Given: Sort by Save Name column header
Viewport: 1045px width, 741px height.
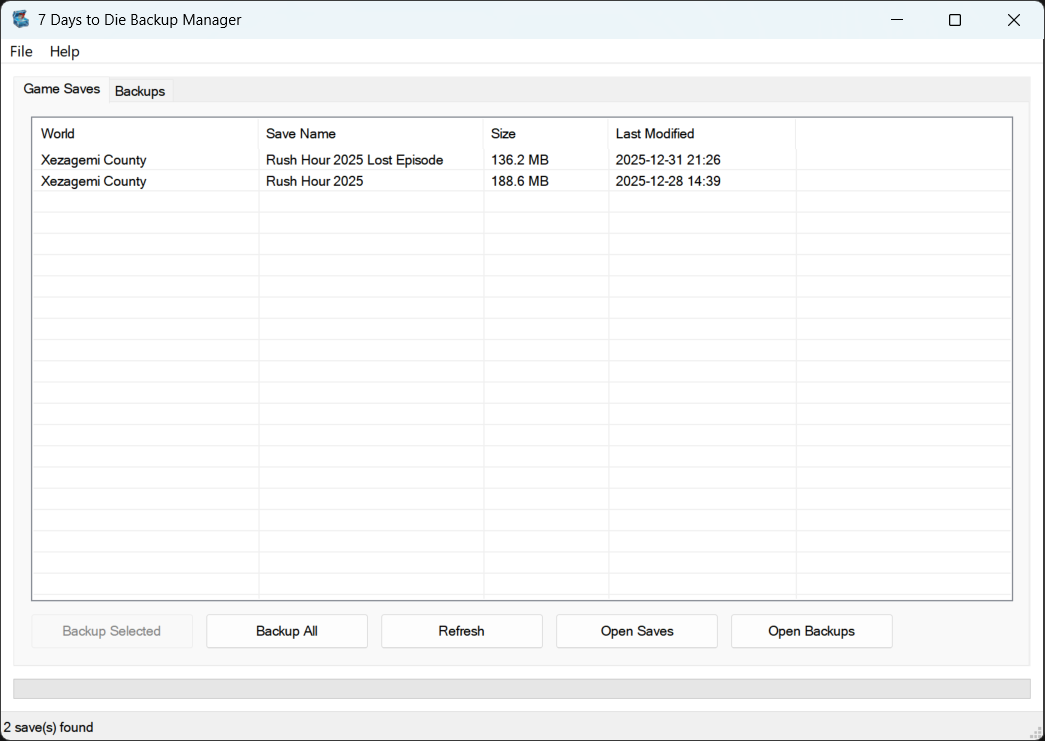Looking at the screenshot, I should coord(370,134).
